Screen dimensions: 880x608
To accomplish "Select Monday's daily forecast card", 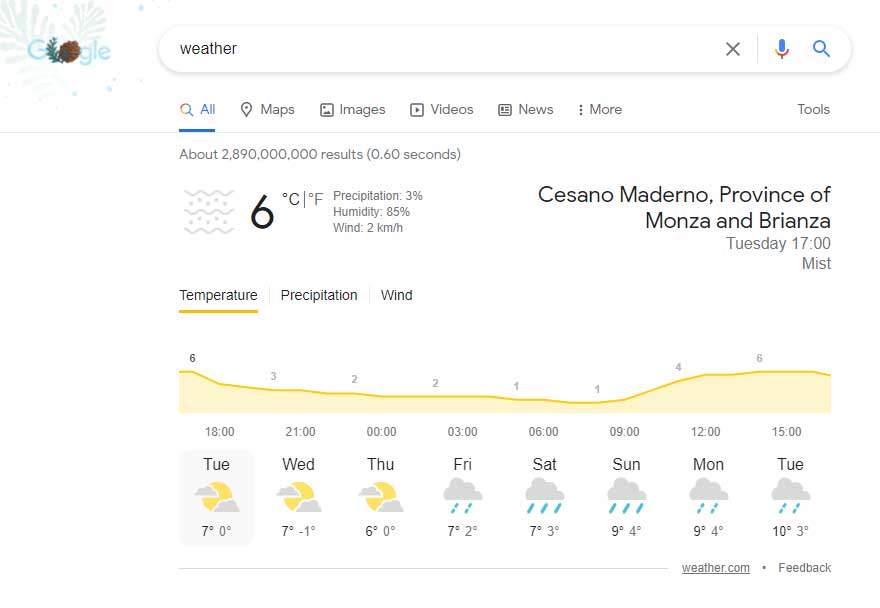I will click(708, 497).
